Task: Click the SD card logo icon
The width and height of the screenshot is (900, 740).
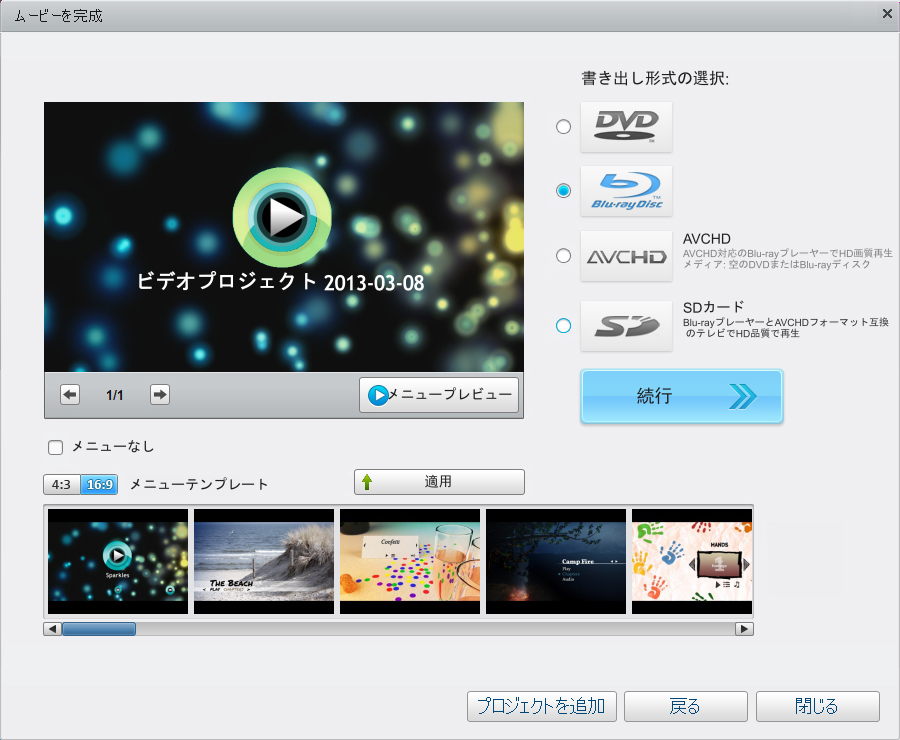Action: click(626, 326)
